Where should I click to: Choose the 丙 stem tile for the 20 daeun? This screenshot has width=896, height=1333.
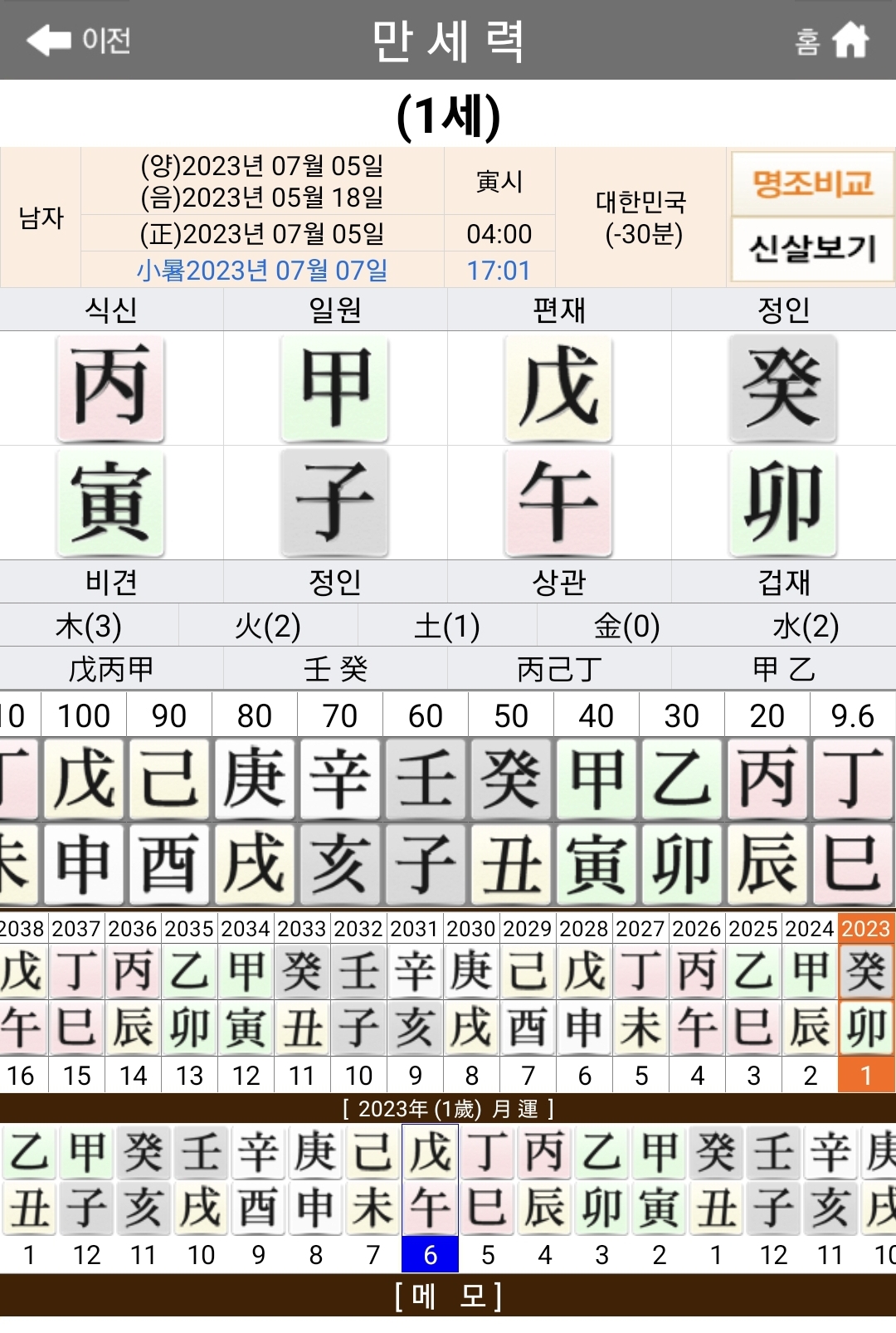point(767,779)
